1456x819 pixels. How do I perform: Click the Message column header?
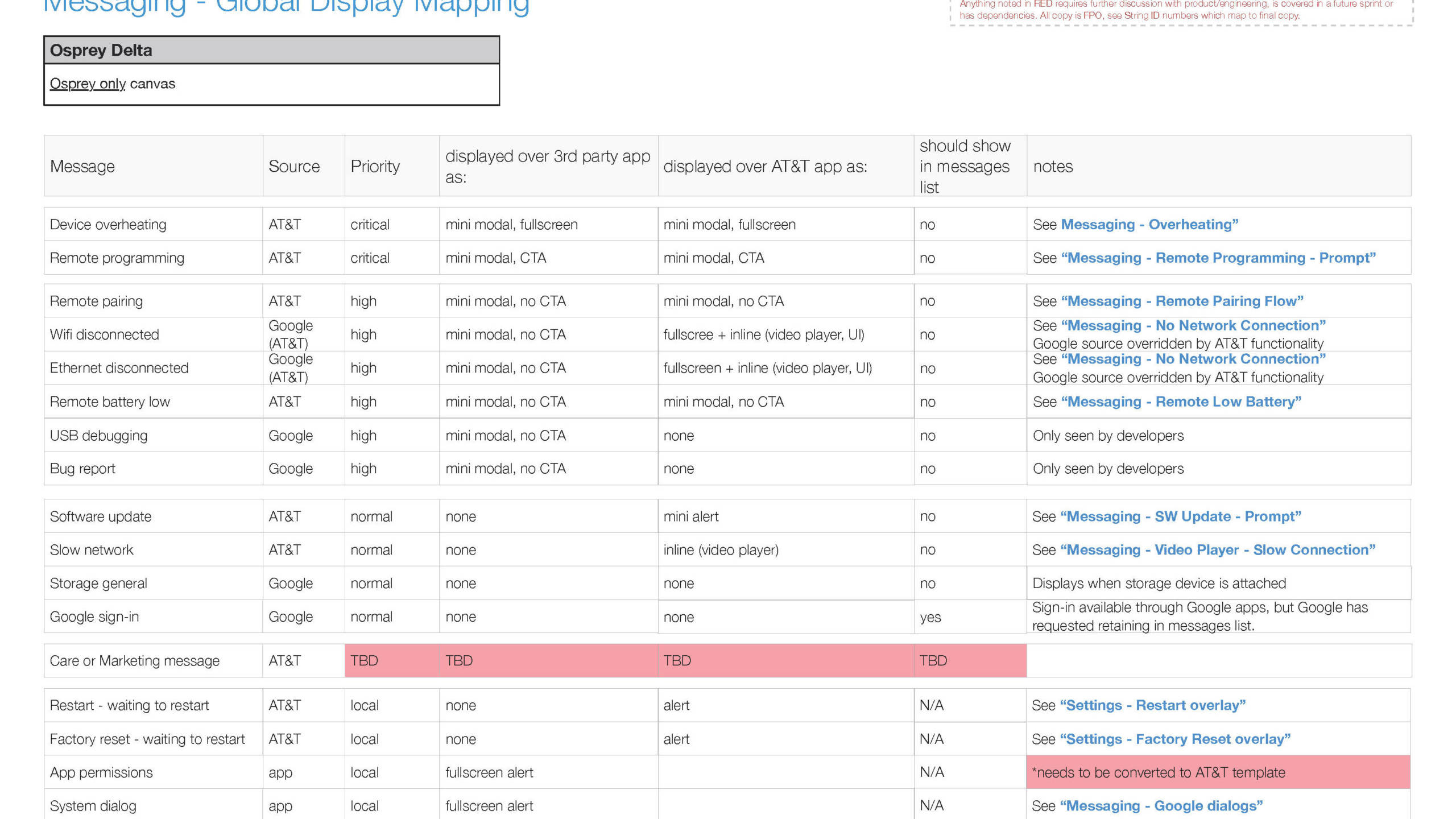(82, 167)
